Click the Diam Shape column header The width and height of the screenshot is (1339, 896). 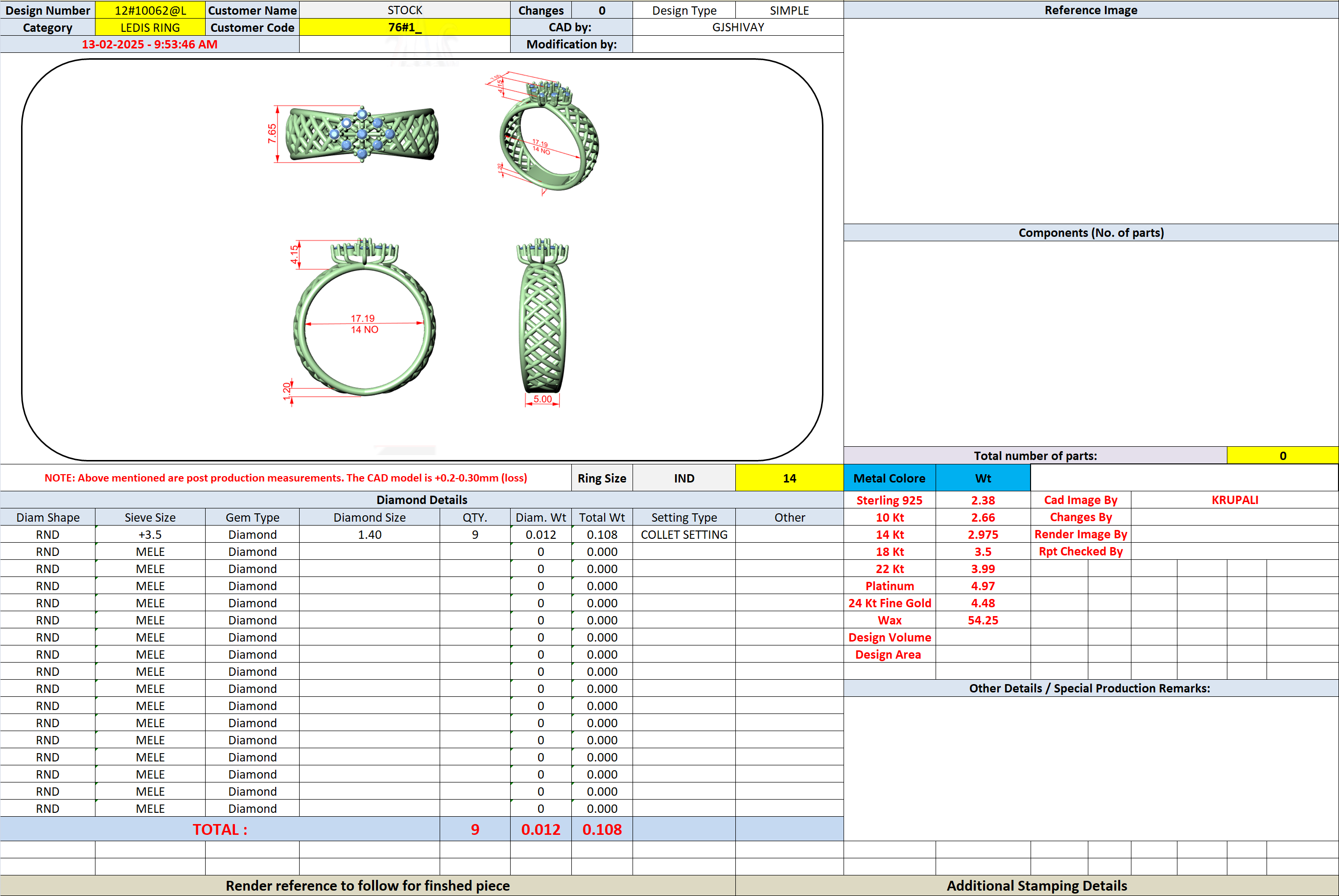click(48, 517)
